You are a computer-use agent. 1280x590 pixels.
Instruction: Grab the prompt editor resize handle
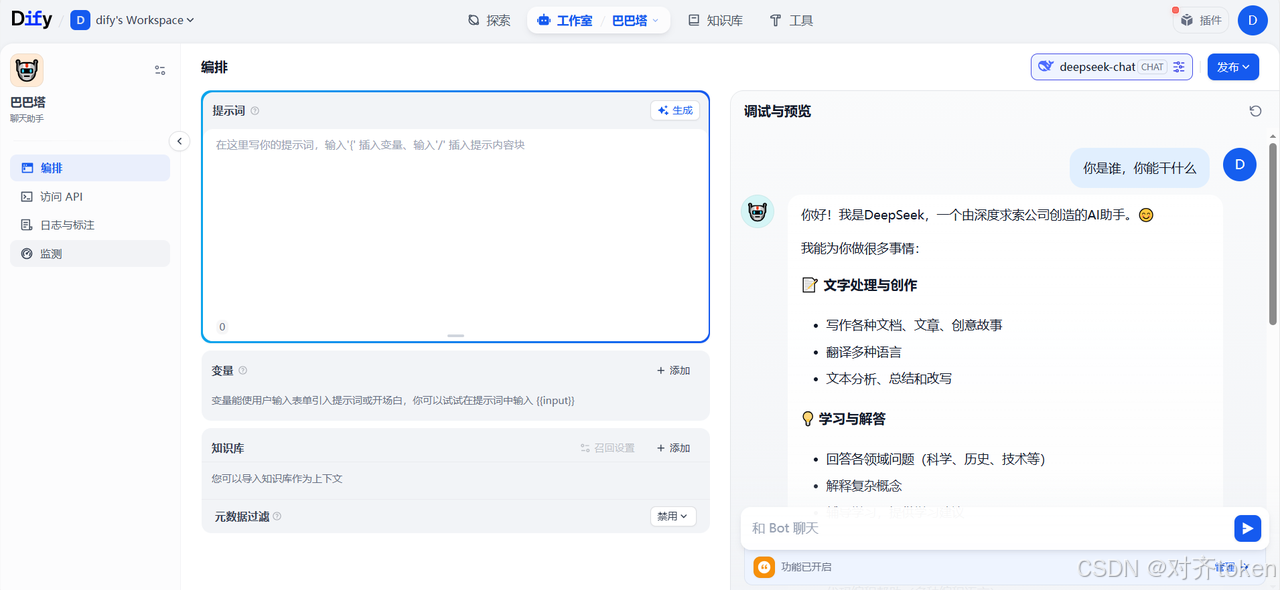(x=456, y=336)
